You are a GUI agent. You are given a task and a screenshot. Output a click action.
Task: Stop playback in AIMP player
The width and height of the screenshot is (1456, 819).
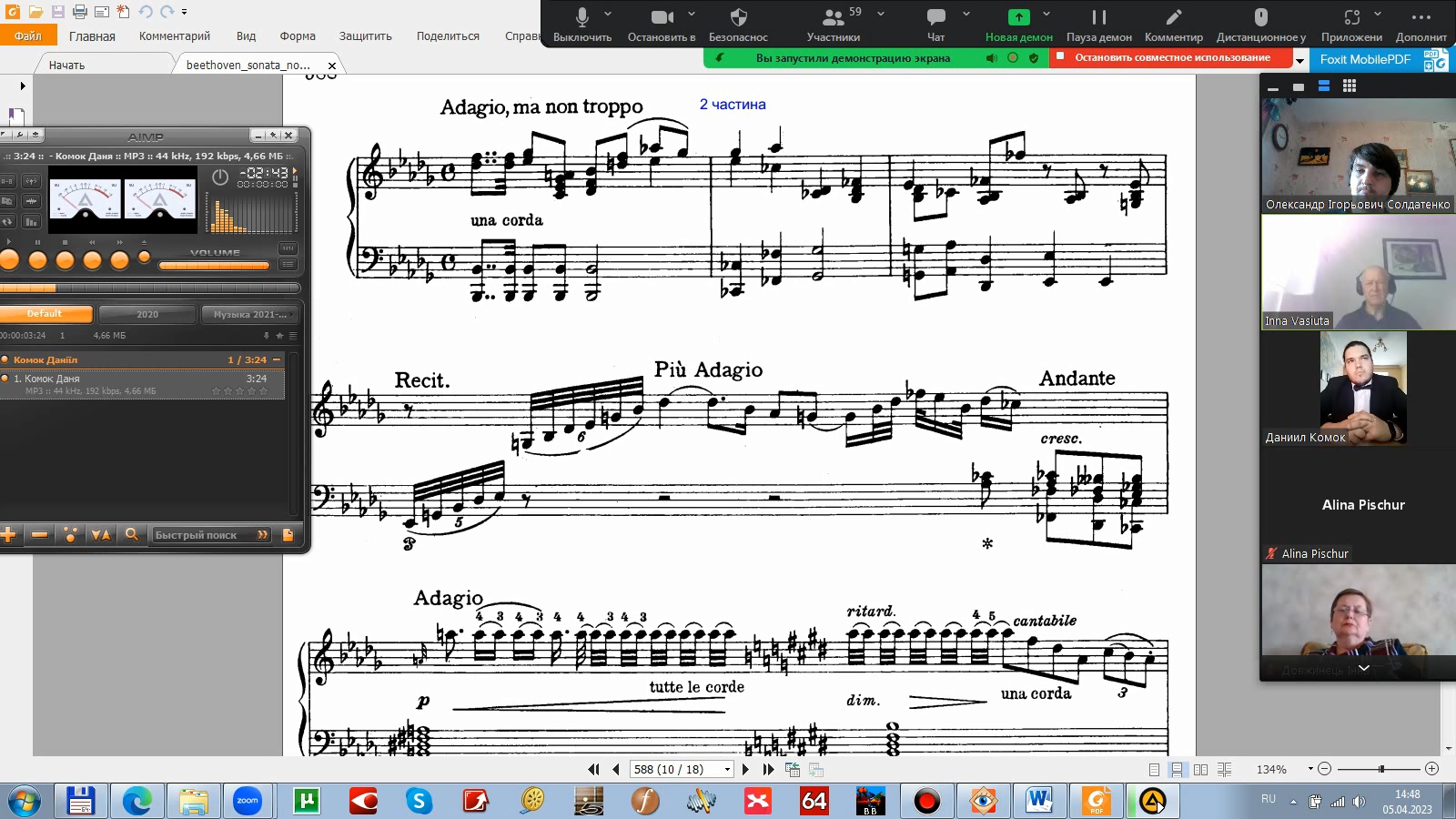pyautogui.click(x=65, y=260)
